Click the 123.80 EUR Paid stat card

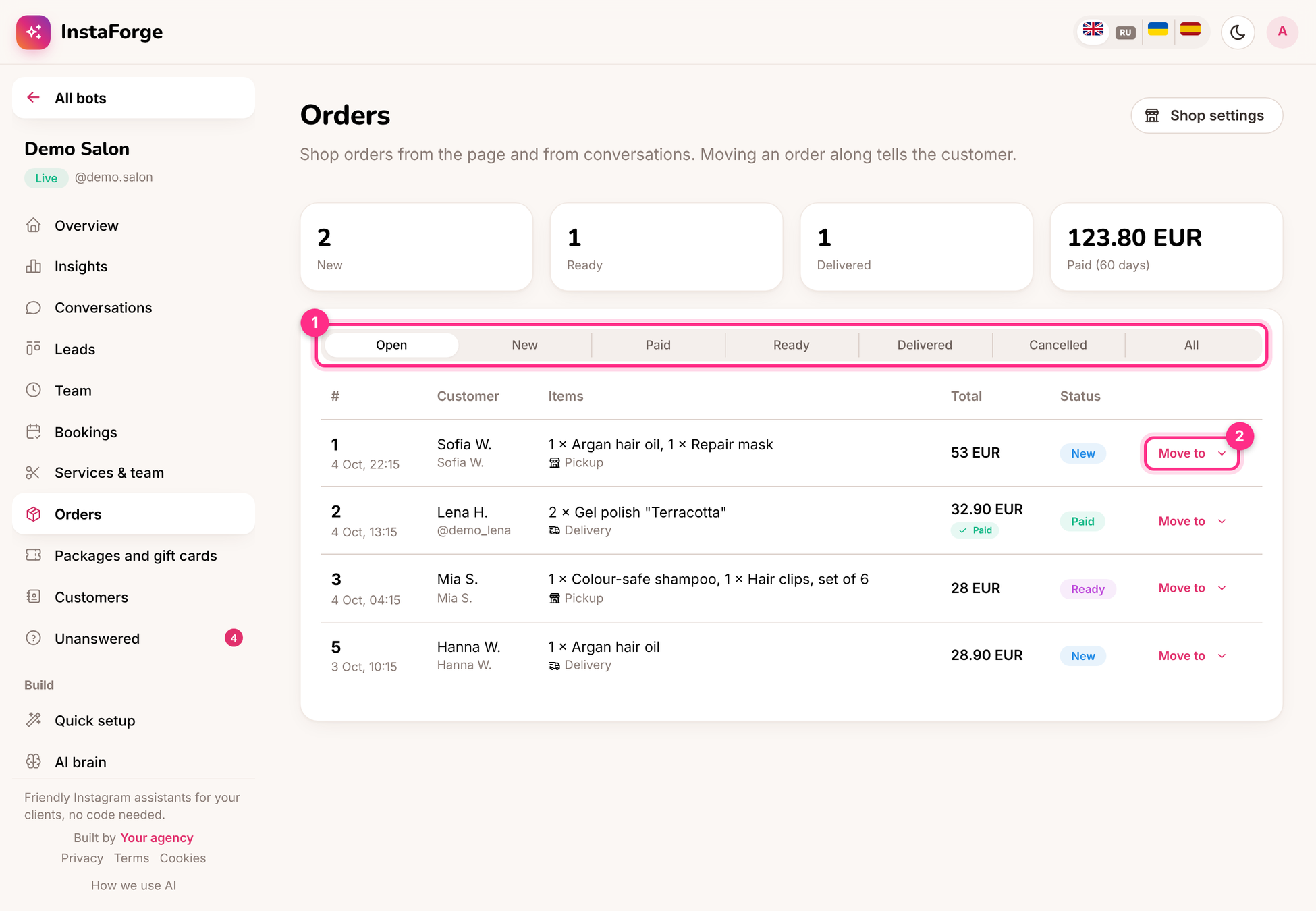click(1166, 247)
